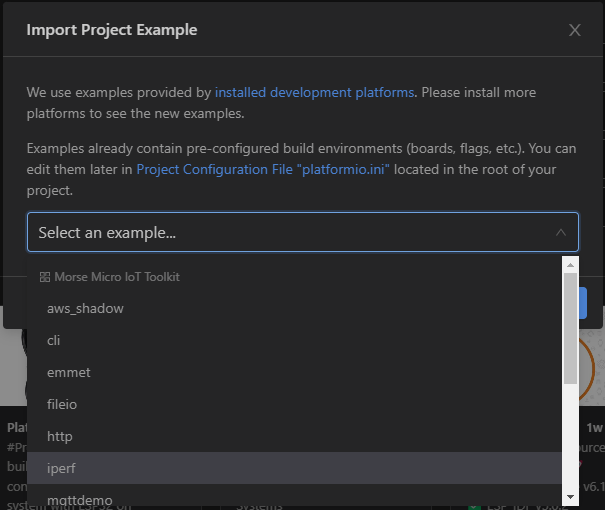Screen dimensions: 605x510
Task: Open the installed development platforms link
Action: point(314,92)
